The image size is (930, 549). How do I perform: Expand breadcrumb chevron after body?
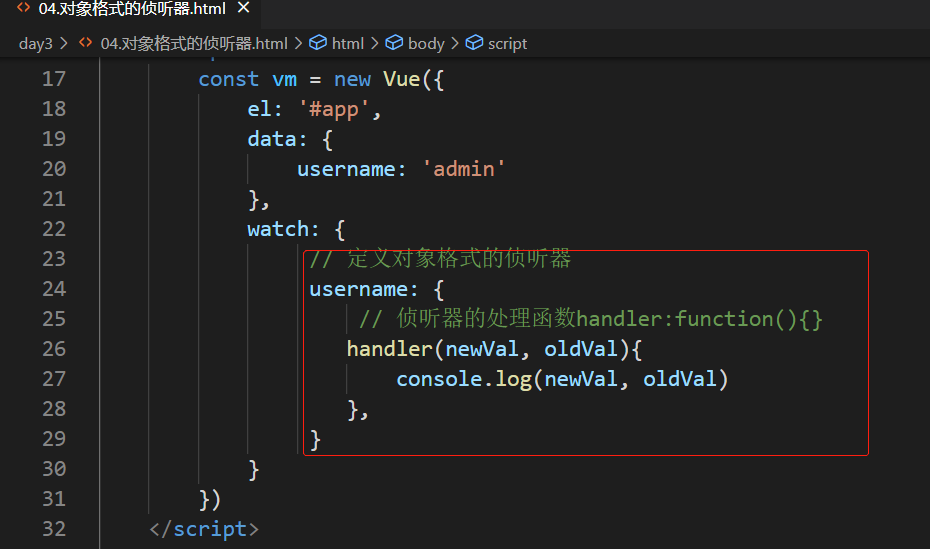click(455, 44)
